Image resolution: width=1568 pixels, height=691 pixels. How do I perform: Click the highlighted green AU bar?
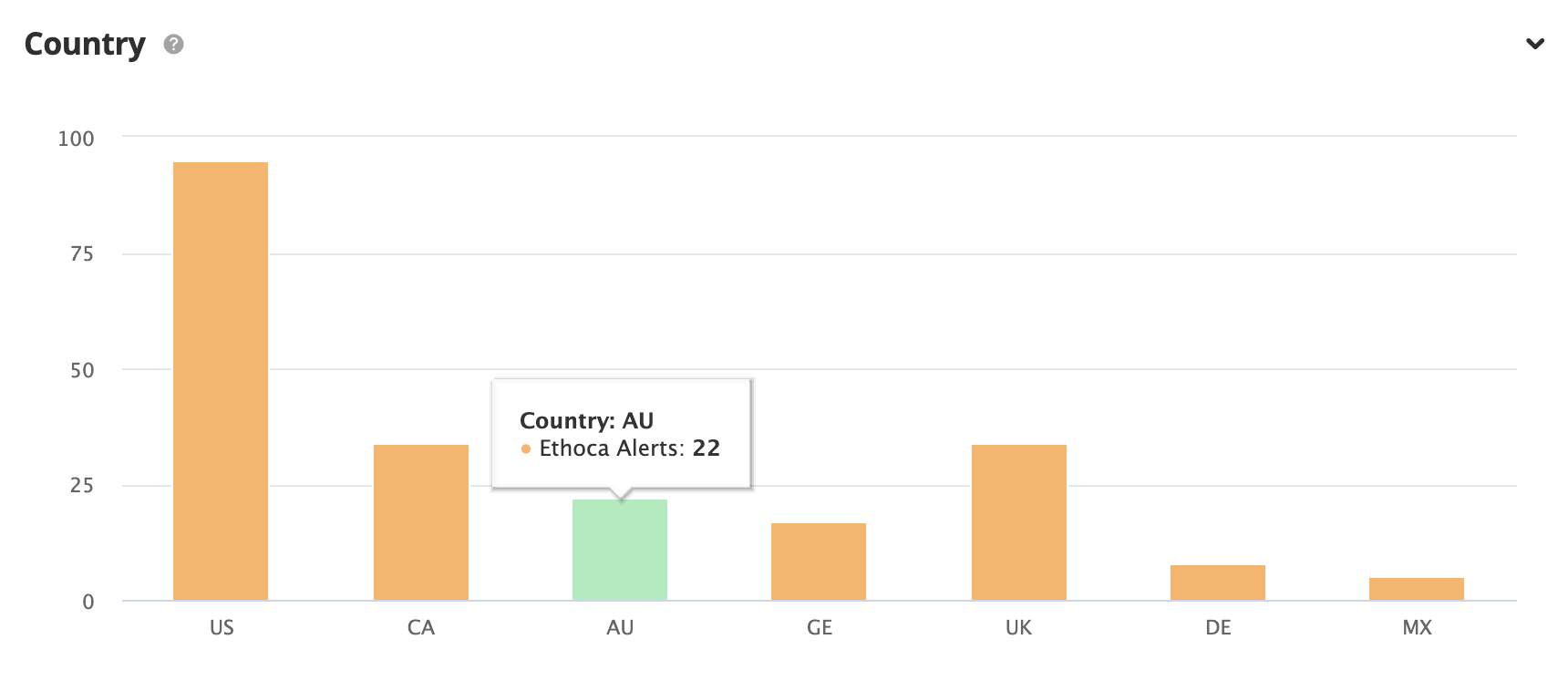[x=620, y=550]
